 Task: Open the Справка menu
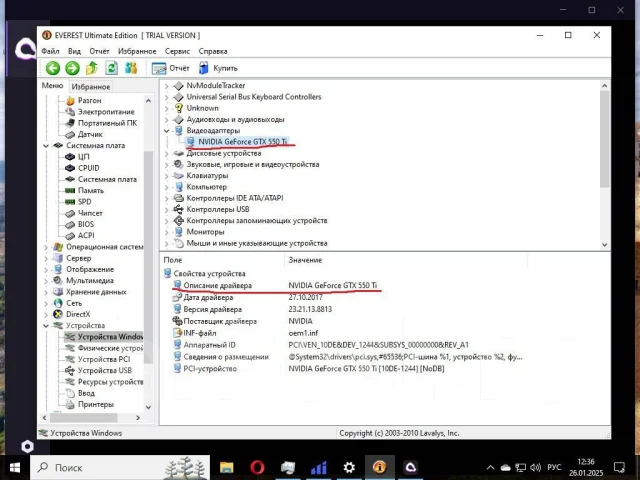pos(213,51)
